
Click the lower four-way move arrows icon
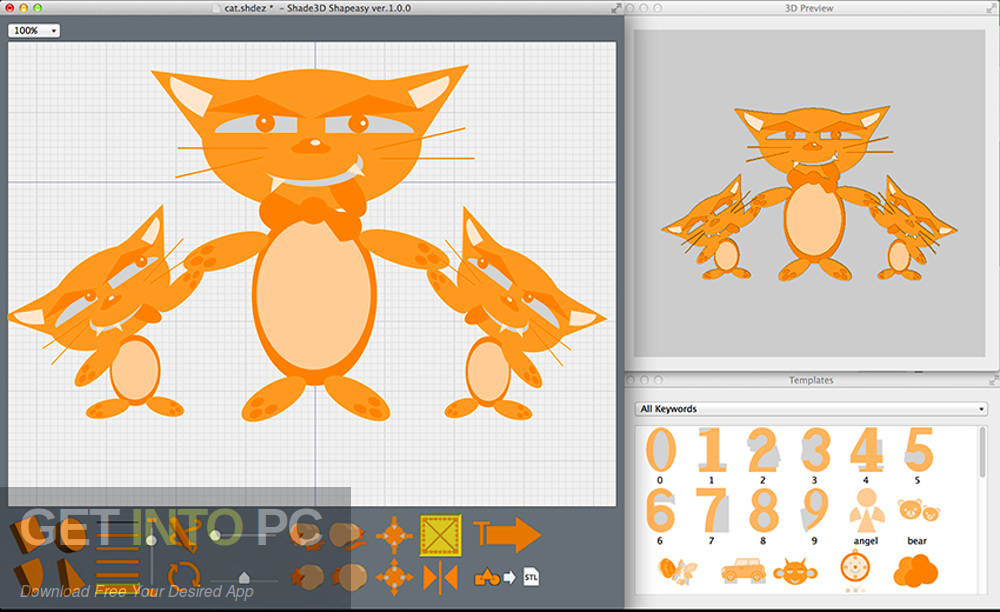pyautogui.click(x=394, y=577)
